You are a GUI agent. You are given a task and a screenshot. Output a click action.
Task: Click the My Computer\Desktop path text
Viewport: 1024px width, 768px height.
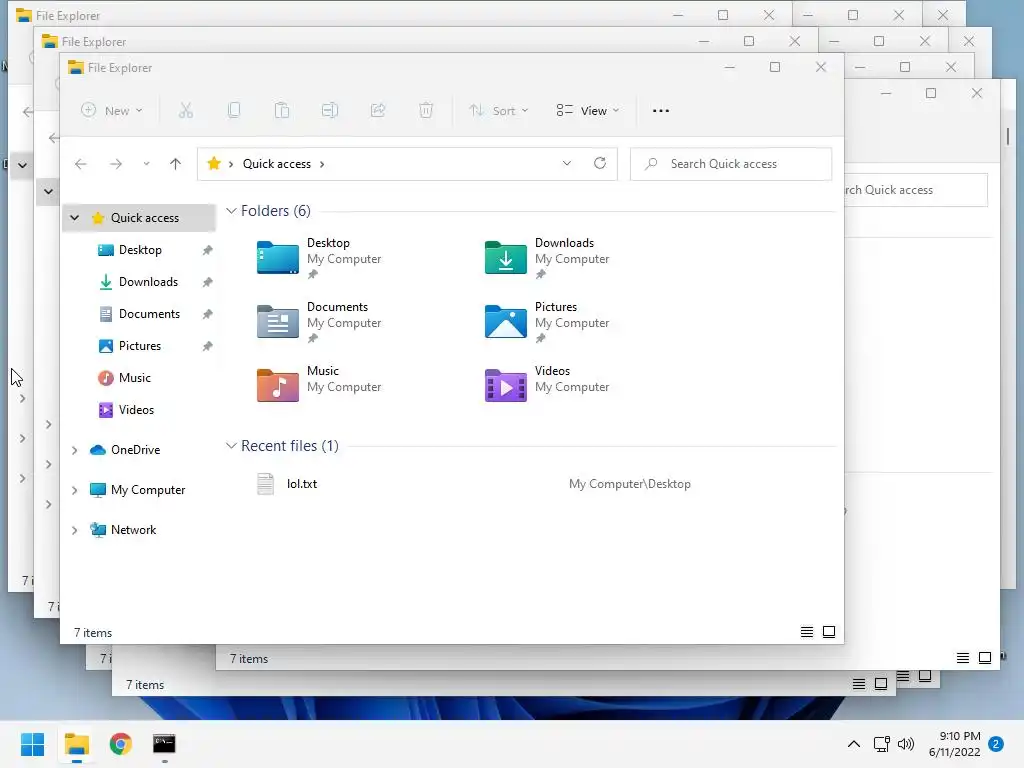pyautogui.click(x=630, y=484)
